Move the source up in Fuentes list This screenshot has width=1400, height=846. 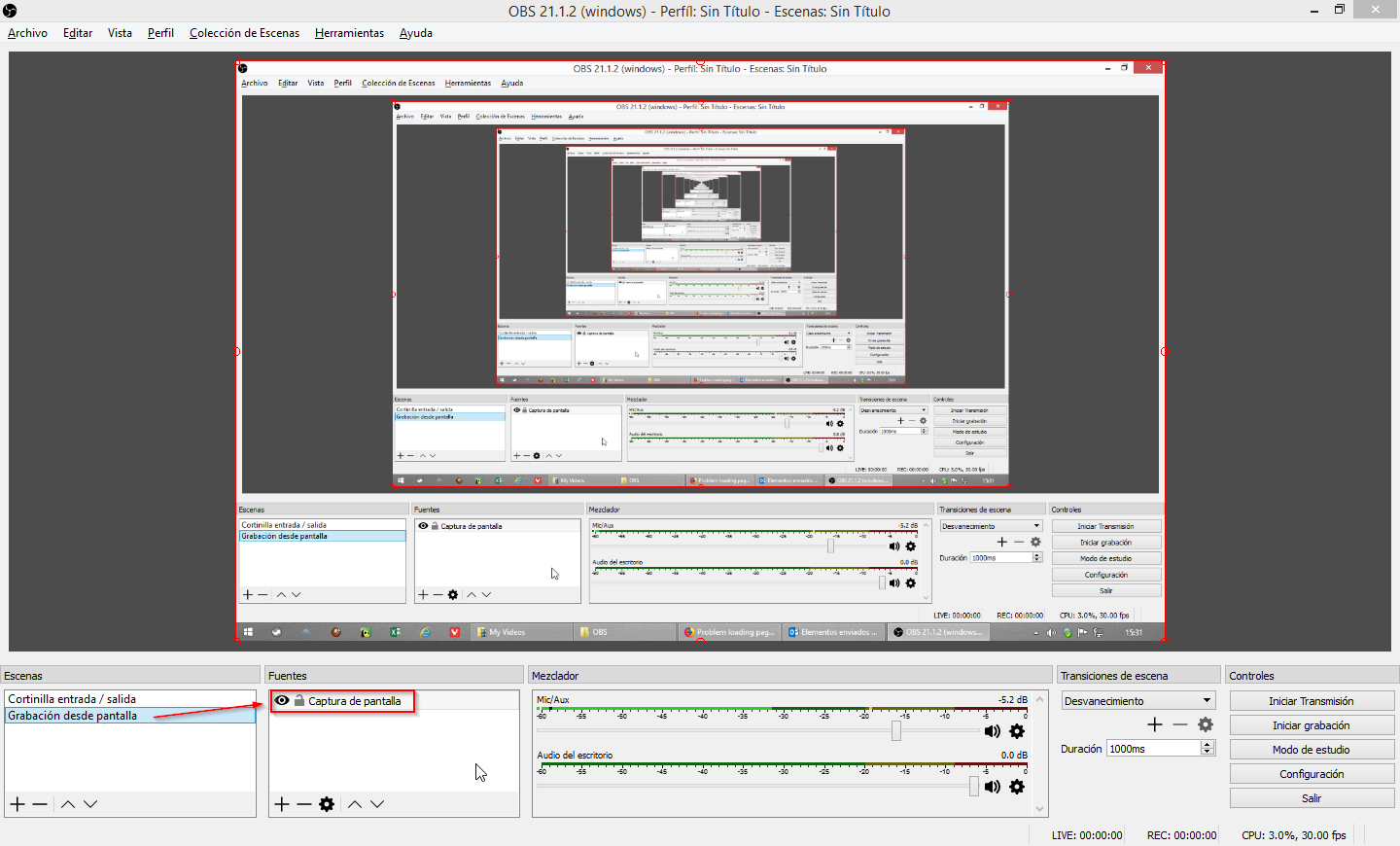(x=355, y=804)
